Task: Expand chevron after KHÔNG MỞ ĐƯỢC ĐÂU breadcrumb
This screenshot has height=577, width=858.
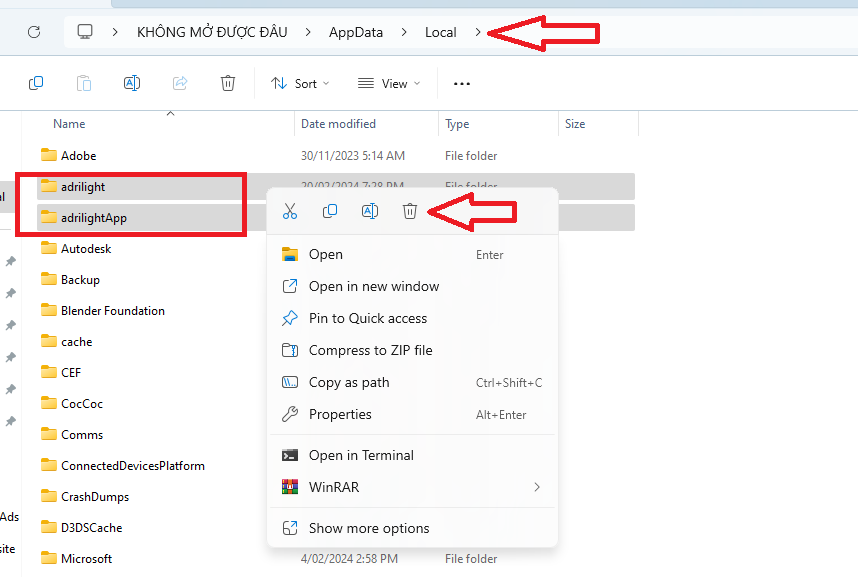Action: (308, 32)
